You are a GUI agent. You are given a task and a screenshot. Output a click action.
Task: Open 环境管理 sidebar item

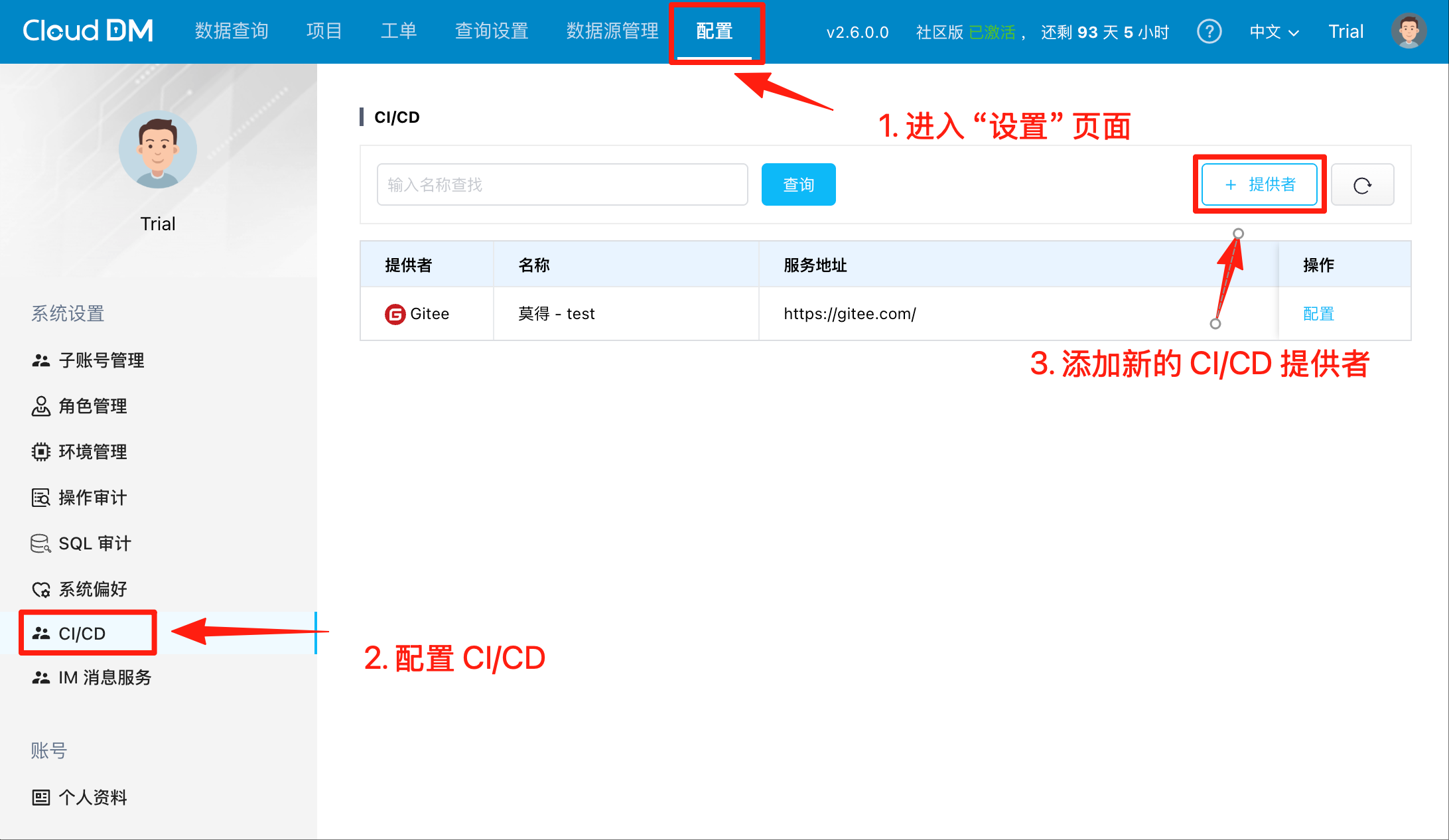click(92, 452)
